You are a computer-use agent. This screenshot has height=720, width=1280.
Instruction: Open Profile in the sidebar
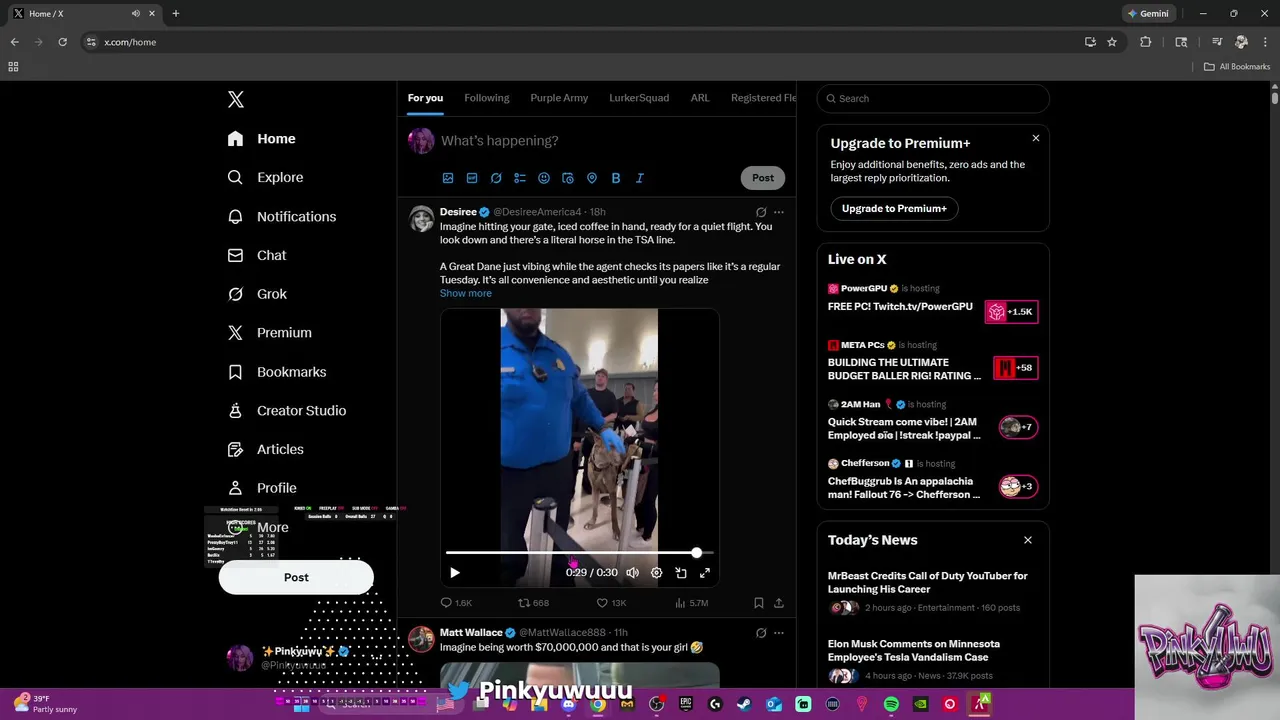click(262, 488)
